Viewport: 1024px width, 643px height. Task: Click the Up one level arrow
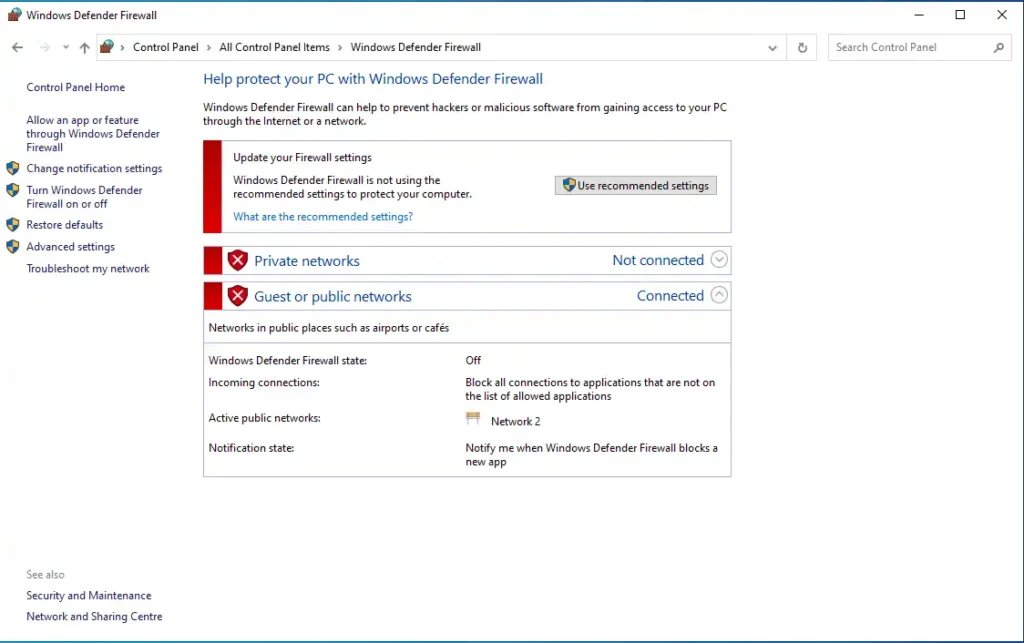pyautogui.click(x=84, y=47)
